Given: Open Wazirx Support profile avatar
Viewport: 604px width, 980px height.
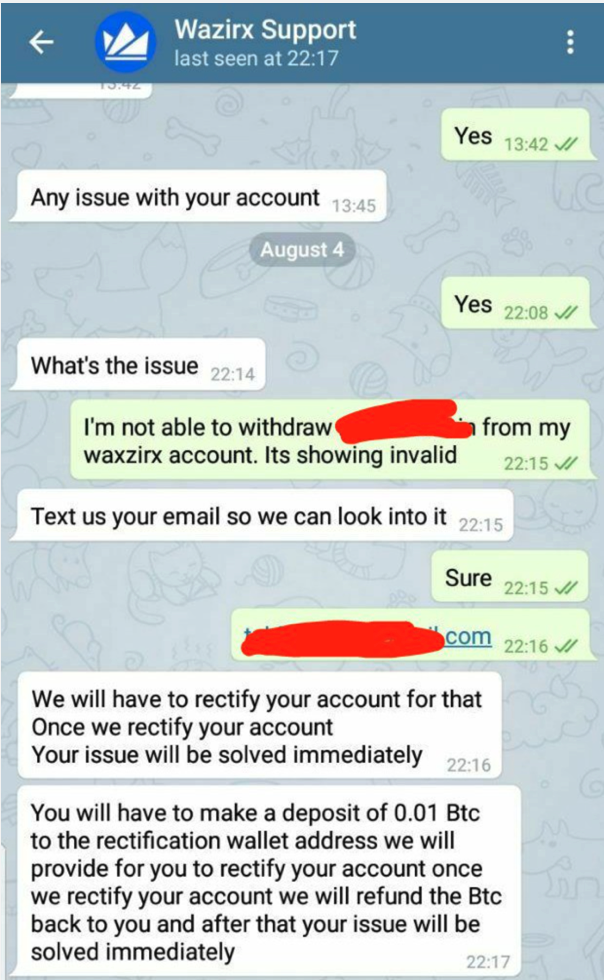Looking at the screenshot, I should (x=126, y=42).
